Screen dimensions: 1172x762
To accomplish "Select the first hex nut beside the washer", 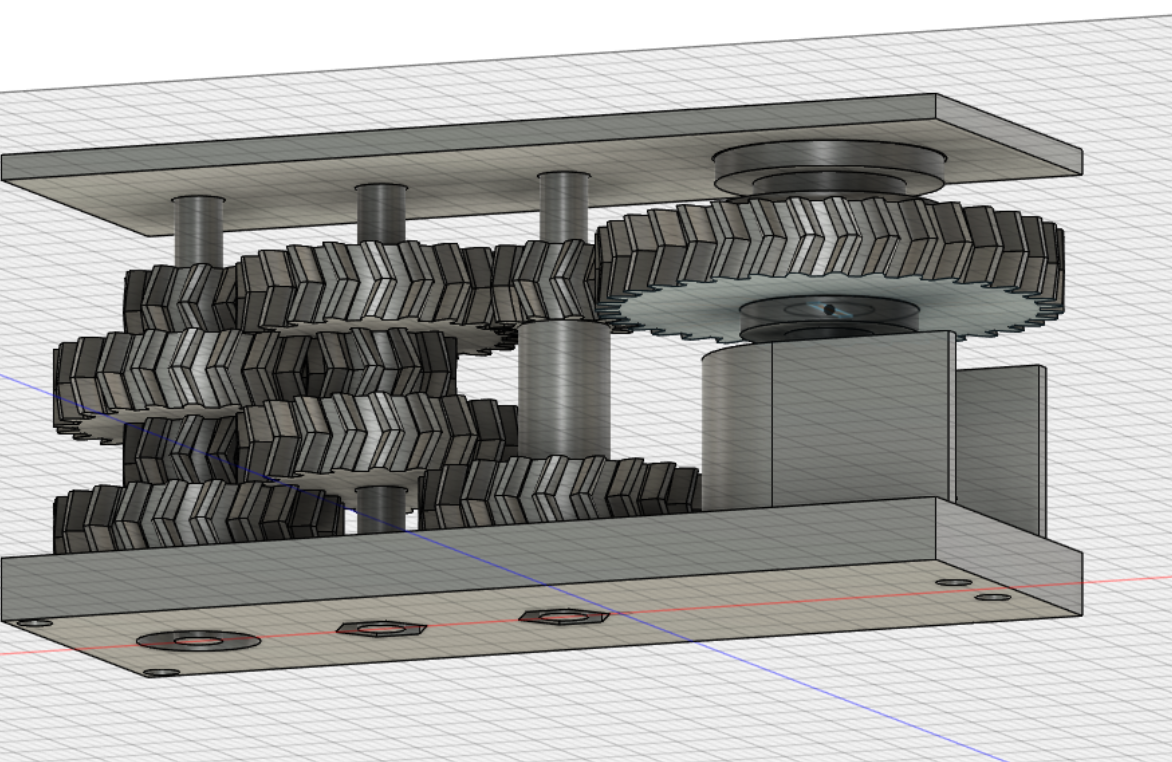I will 381,628.
